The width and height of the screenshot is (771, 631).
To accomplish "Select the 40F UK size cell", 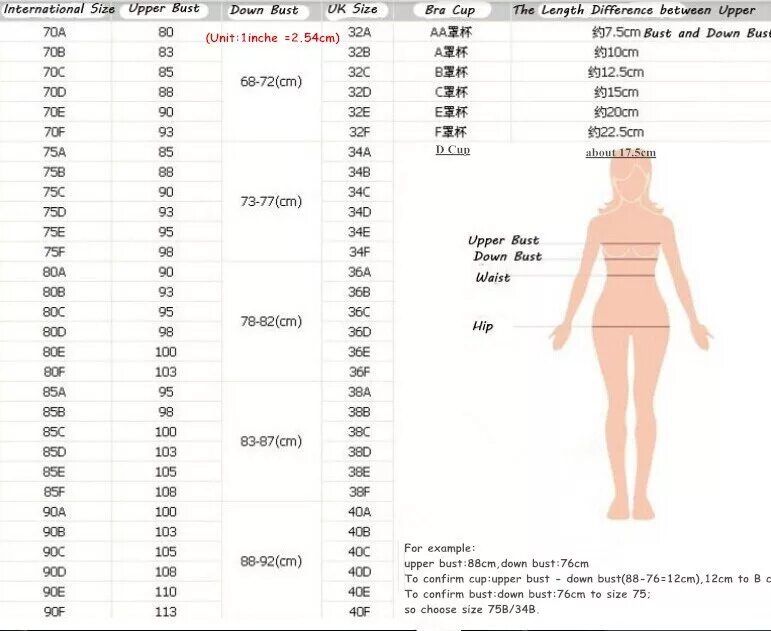I will coord(359,612).
